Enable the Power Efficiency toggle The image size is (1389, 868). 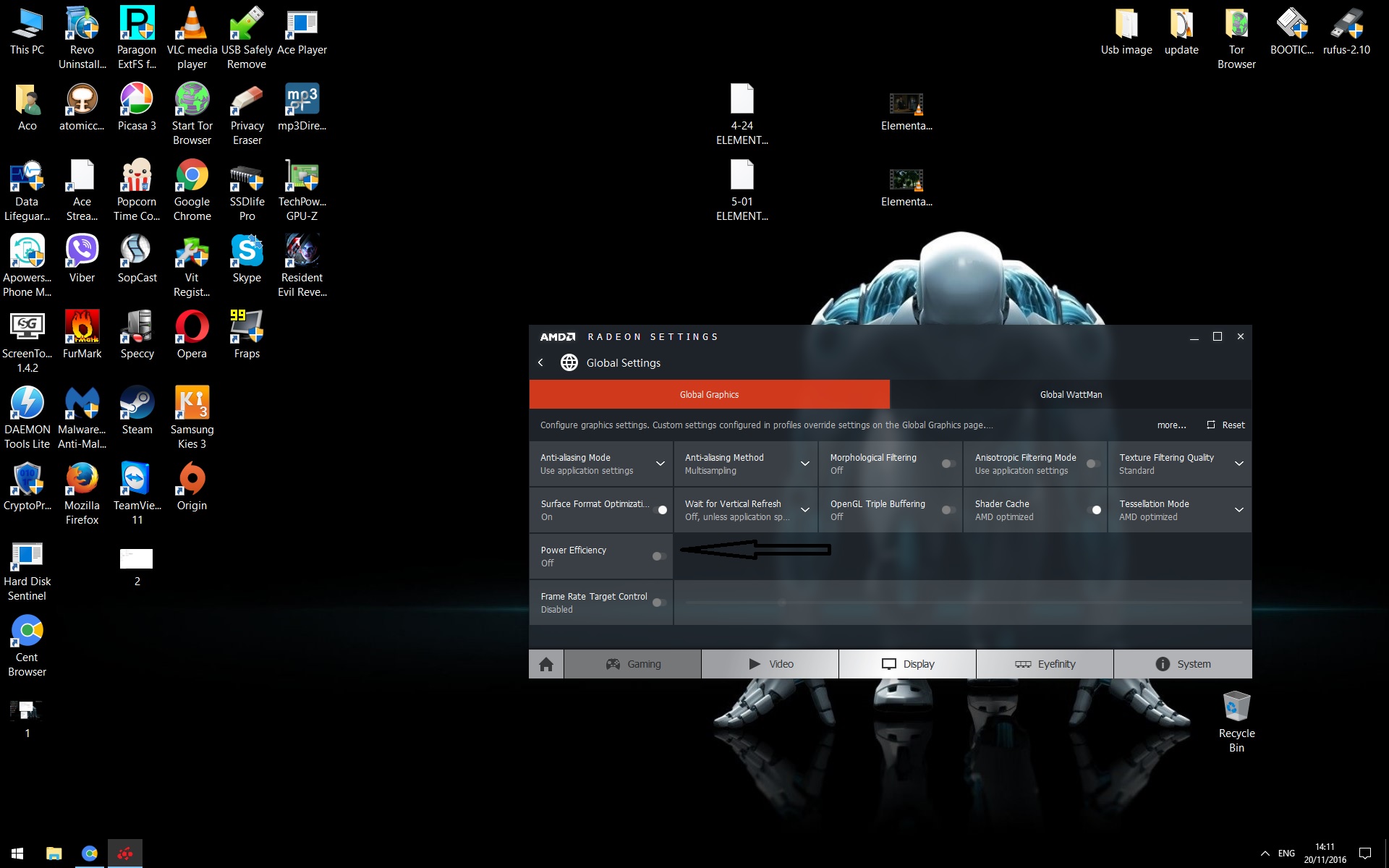click(659, 556)
